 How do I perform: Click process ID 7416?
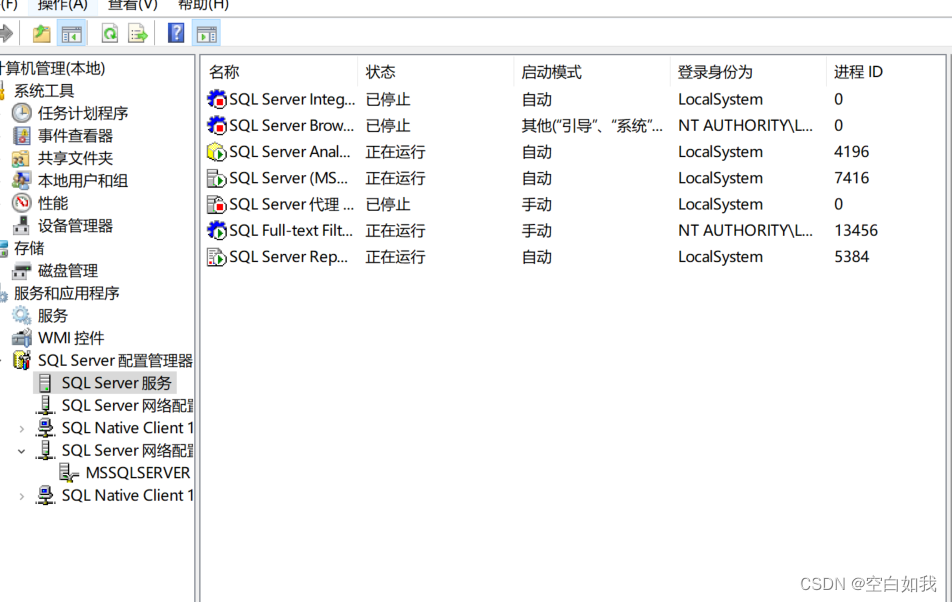(852, 178)
